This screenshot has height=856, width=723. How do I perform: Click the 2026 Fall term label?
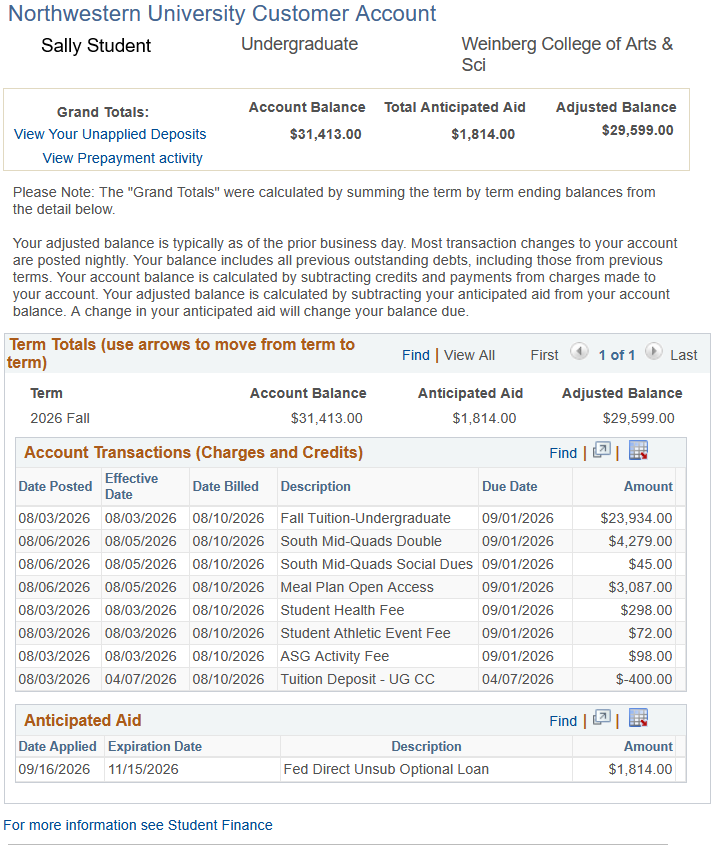click(60, 418)
